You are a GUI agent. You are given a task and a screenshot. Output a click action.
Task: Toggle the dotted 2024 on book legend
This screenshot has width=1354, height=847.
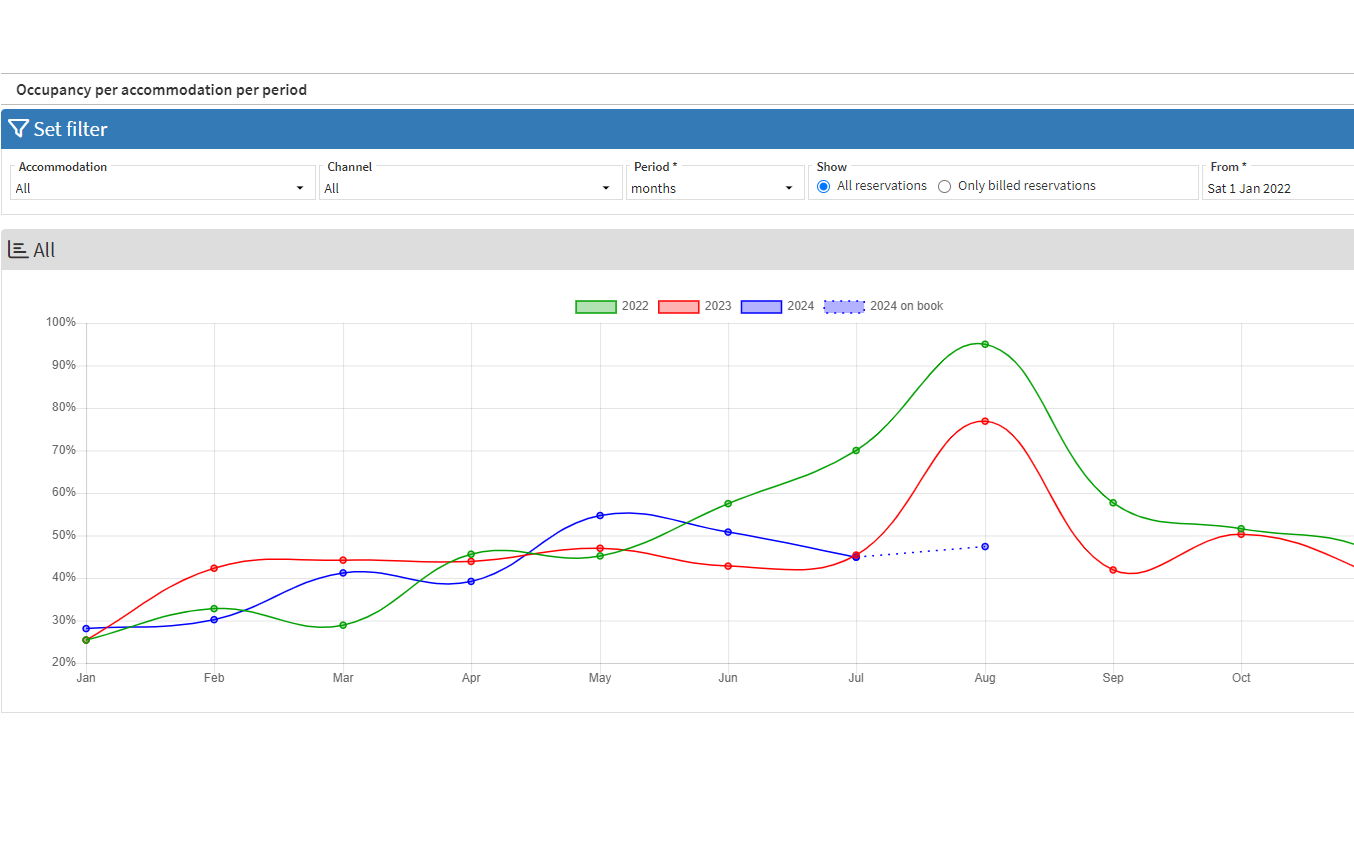coord(843,307)
